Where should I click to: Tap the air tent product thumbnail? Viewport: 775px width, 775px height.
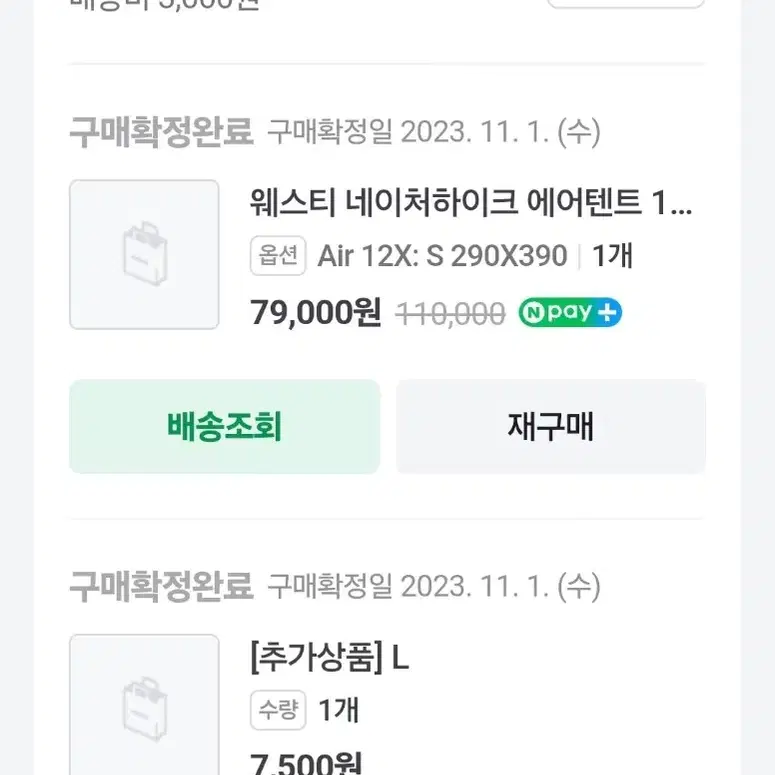click(x=144, y=255)
